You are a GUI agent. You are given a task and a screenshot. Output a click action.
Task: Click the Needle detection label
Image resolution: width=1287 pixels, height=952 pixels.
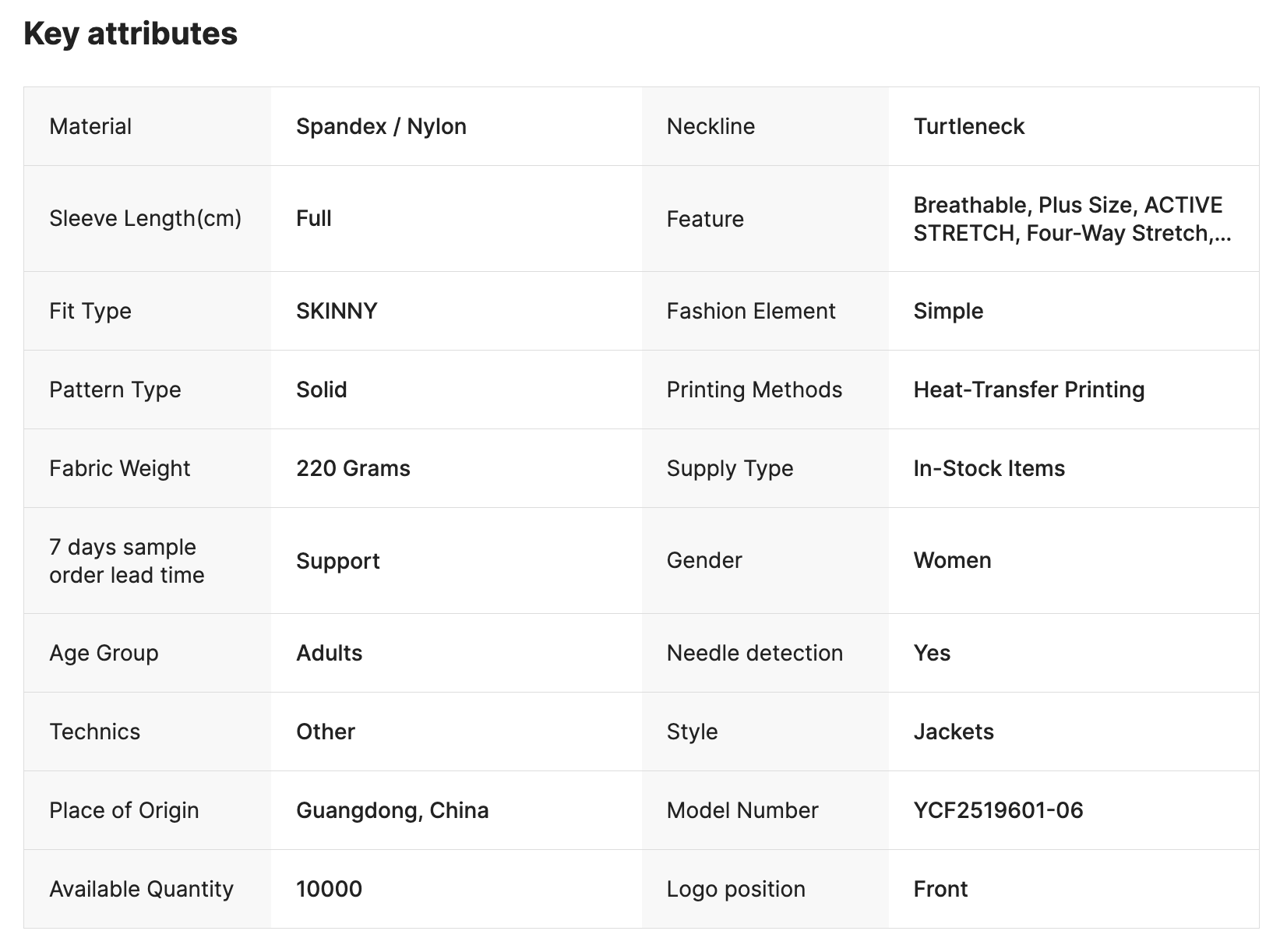[x=754, y=653]
